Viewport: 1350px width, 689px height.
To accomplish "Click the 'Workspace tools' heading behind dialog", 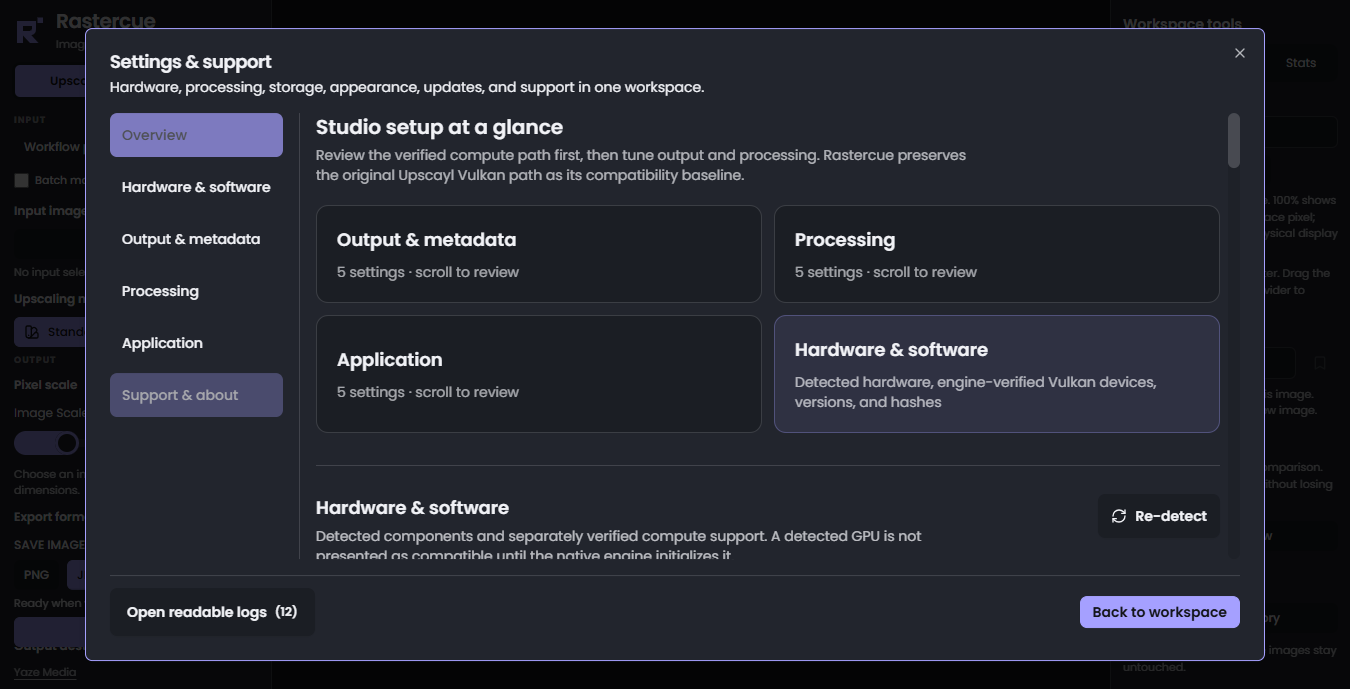I will pyautogui.click(x=1182, y=23).
